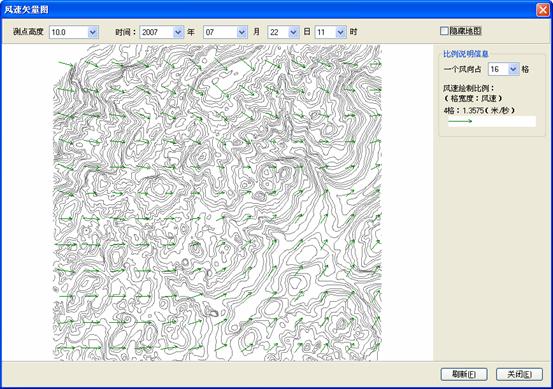Click the 关闭(E) button
Viewport: 553px width, 389px height.
pos(519,374)
